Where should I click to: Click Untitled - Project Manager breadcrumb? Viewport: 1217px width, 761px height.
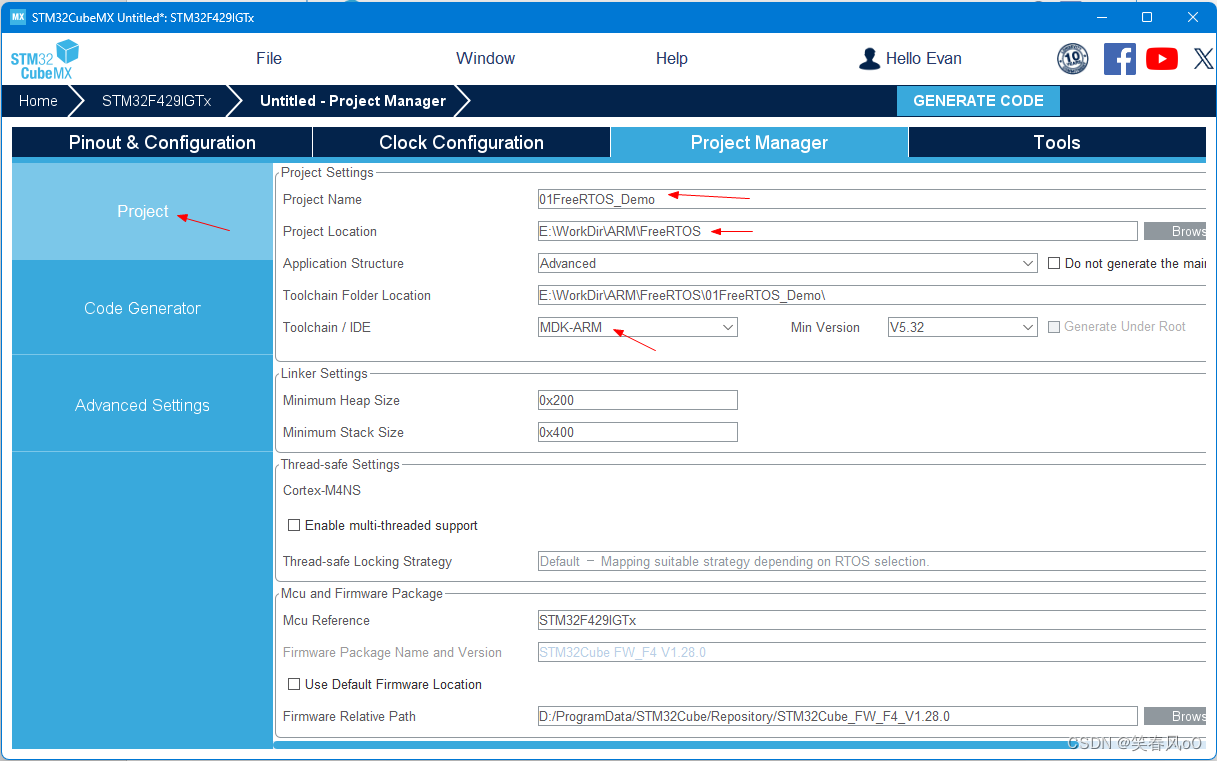[x=353, y=101]
